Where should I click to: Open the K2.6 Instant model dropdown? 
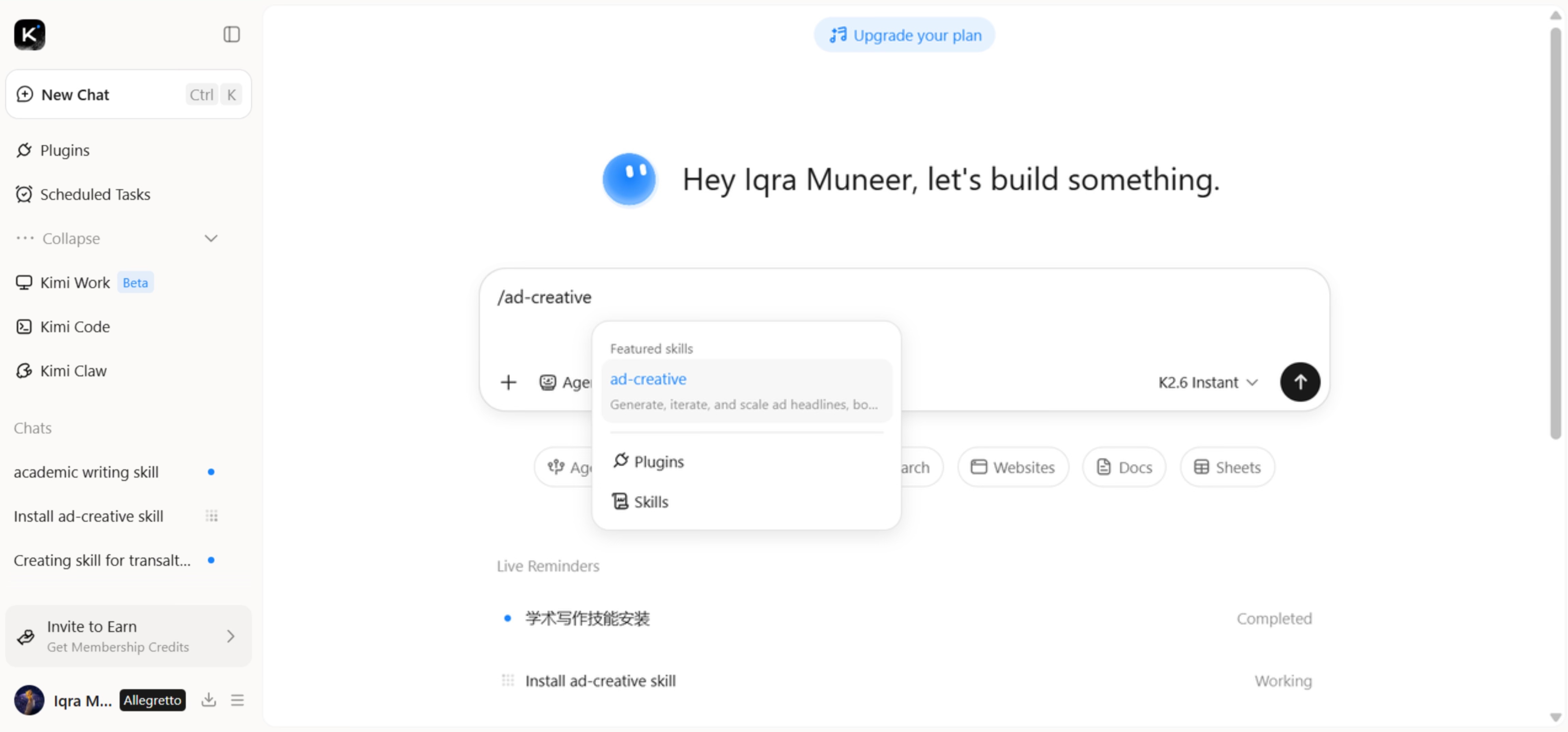coord(1208,382)
